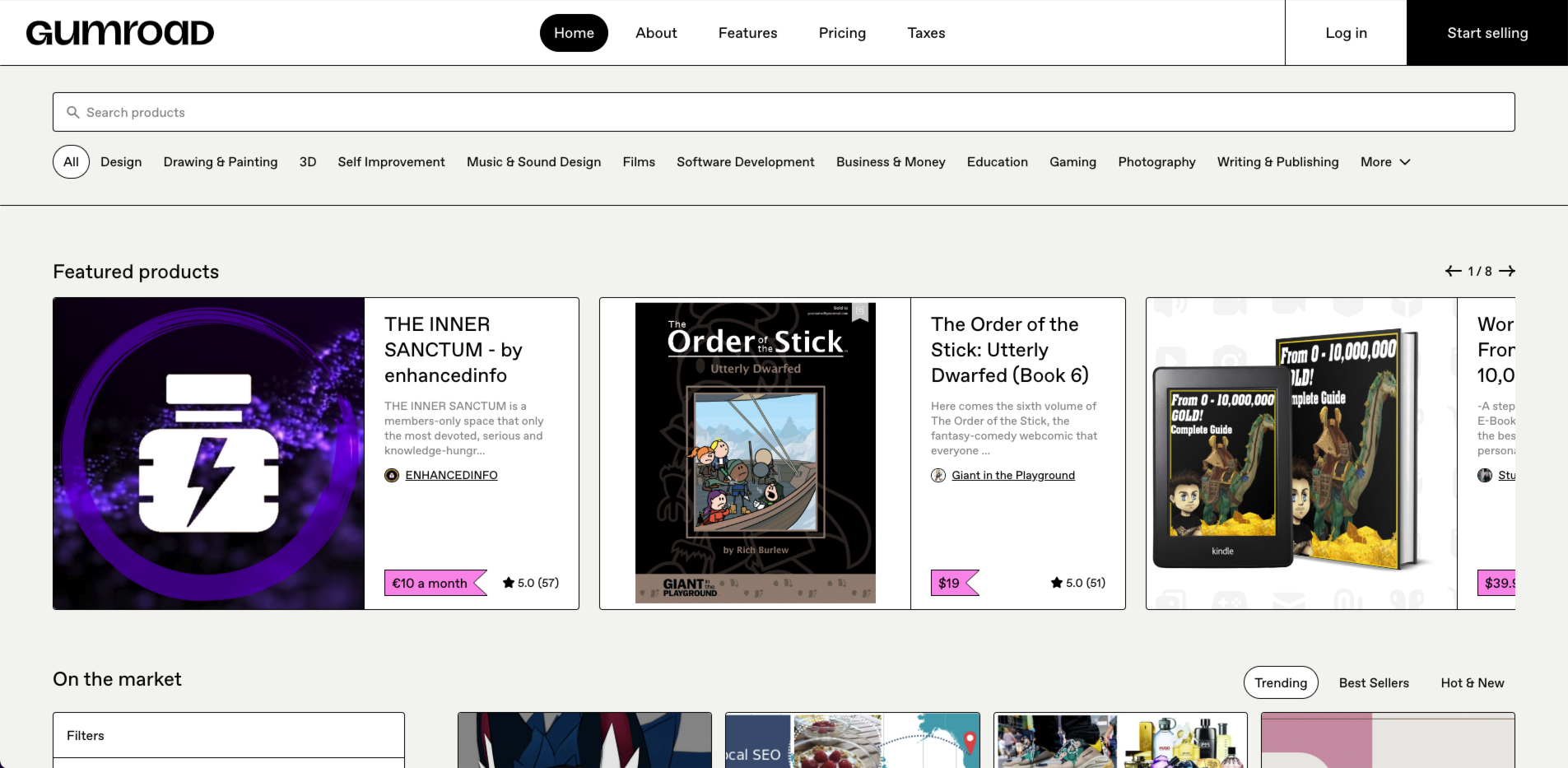Switch to Best Sellers tab
Screen dimensions: 1568x768
coord(1374,683)
